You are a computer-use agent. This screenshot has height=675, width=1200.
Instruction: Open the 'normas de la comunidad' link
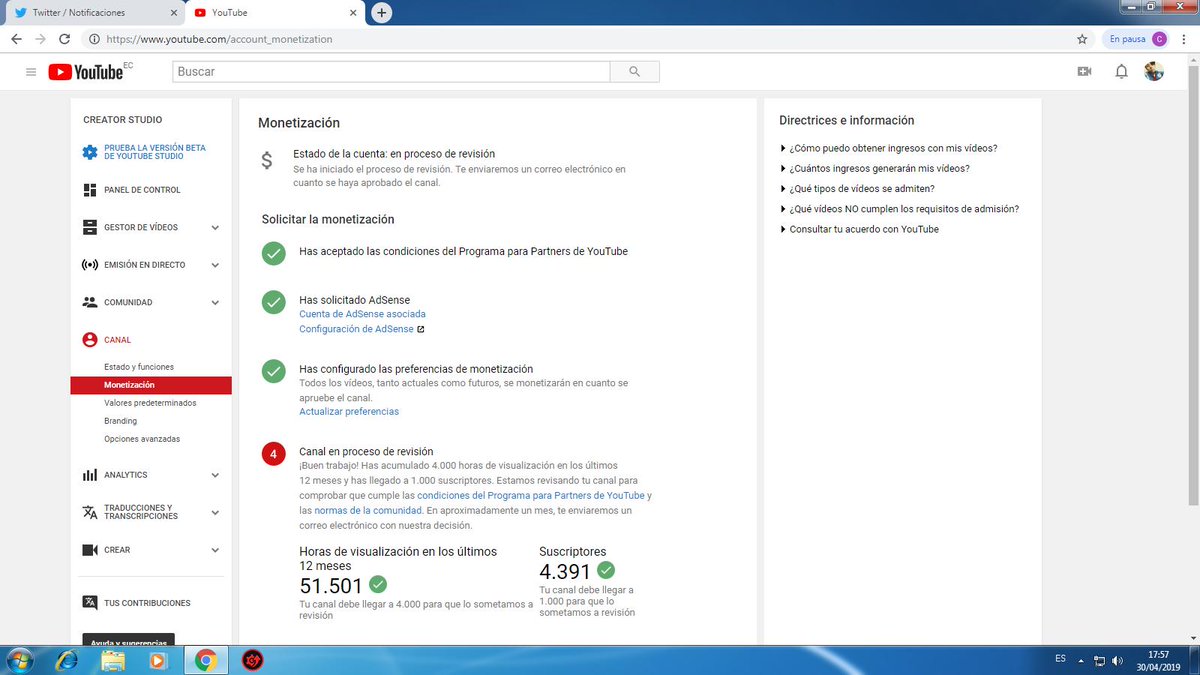pyautogui.click(x=367, y=511)
